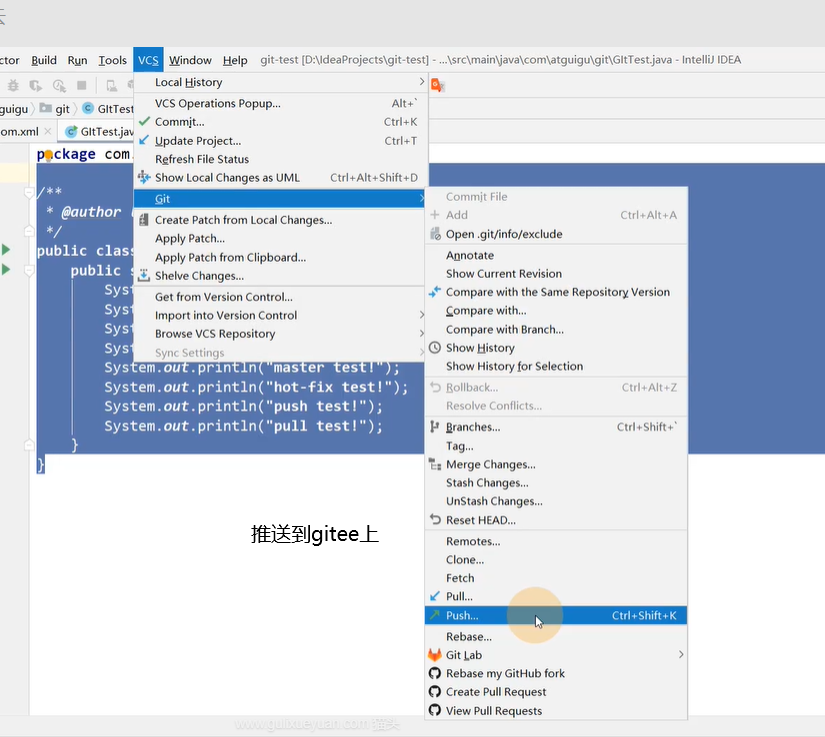Select UnStash Changes... entry
This screenshot has height=737, width=825.
coord(556,501)
